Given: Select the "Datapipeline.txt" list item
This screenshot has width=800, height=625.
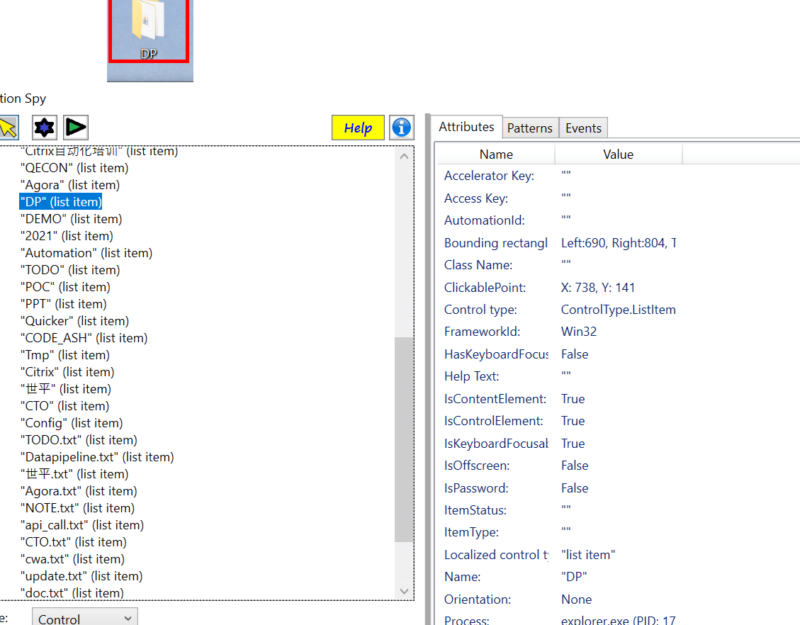Looking at the screenshot, I should point(97,457).
